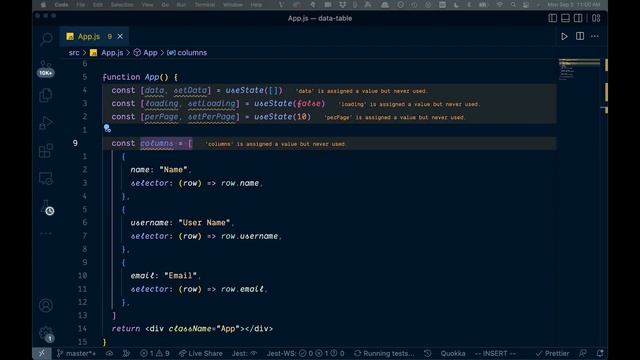The image size is (640, 360).
Task: Open the Manage settings gear
Action: point(46,334)
